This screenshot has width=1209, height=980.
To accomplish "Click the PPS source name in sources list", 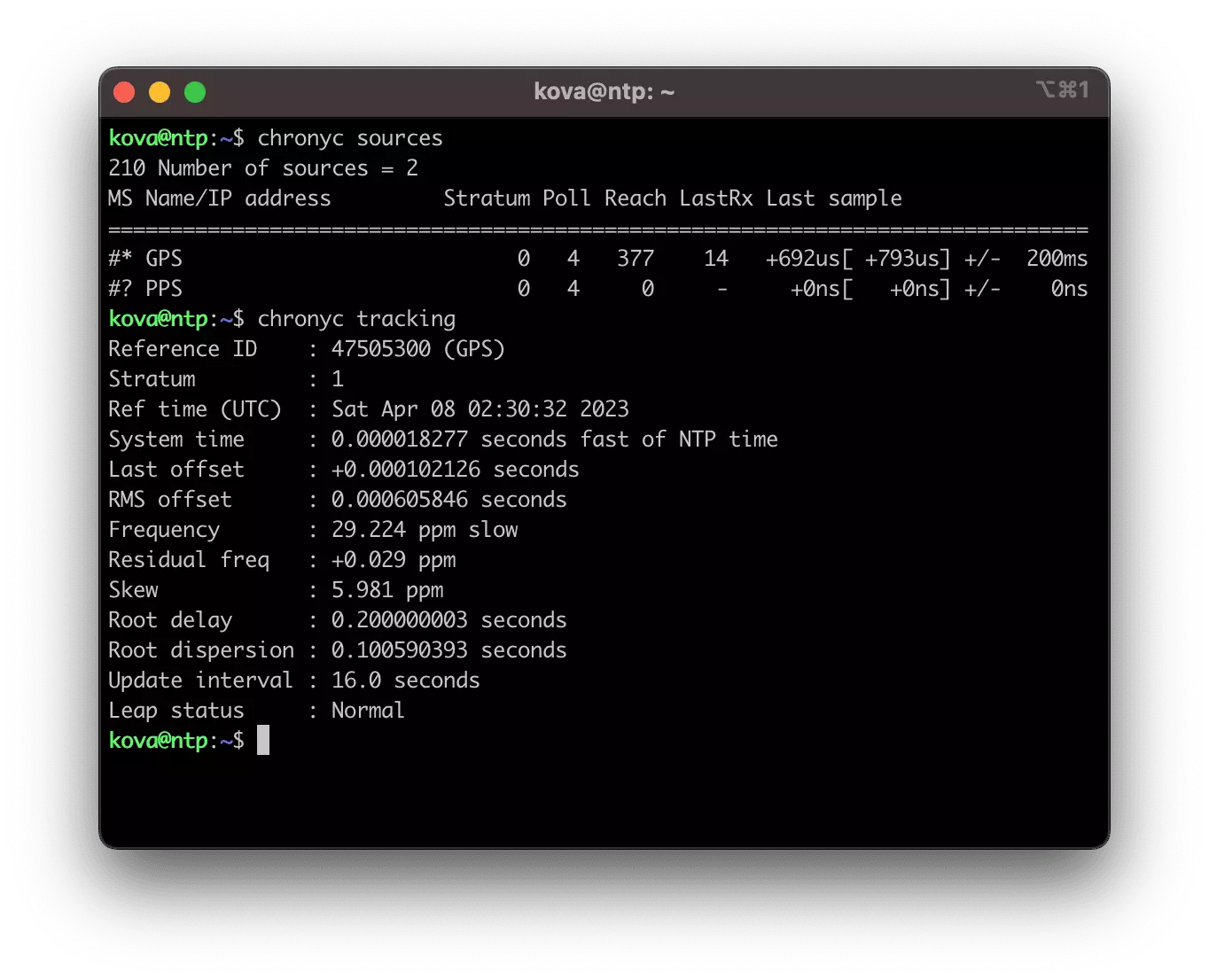I will pos(164,289).
